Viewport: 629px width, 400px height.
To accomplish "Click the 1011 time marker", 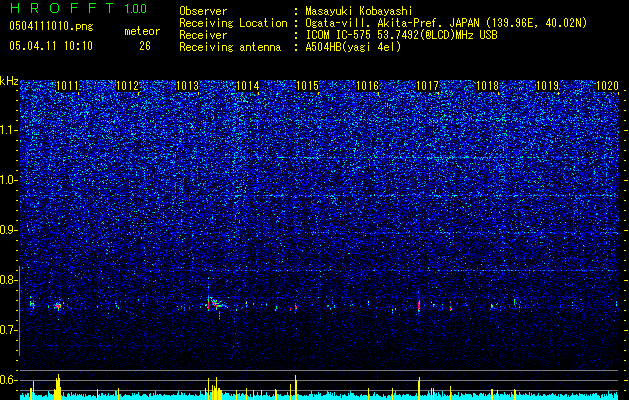I will pos(68,86).
